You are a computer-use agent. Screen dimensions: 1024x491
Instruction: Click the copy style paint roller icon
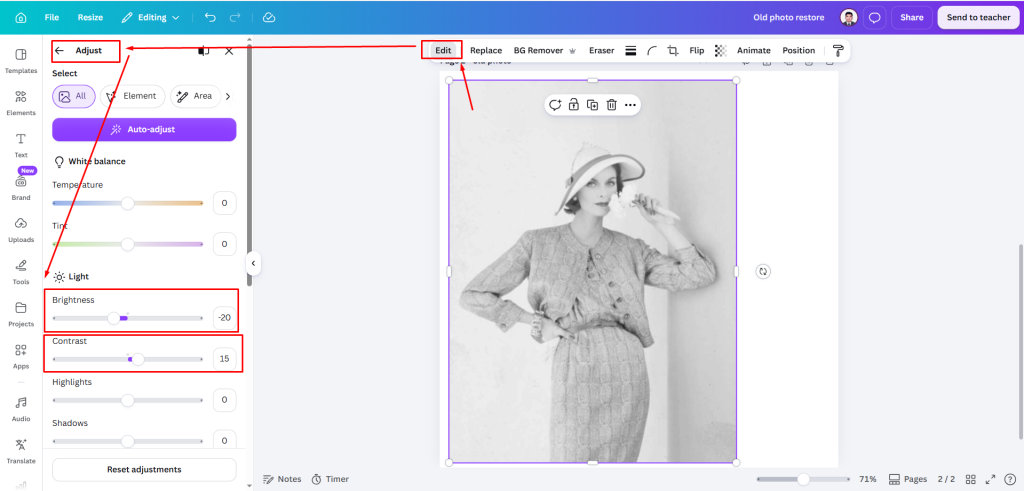(838, 50)
